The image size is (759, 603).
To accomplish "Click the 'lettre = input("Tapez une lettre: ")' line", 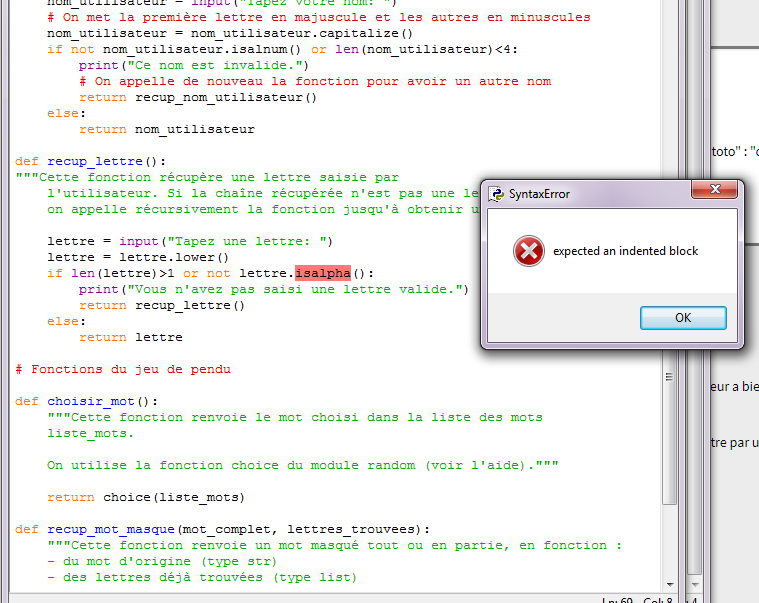I will point(190,241).
